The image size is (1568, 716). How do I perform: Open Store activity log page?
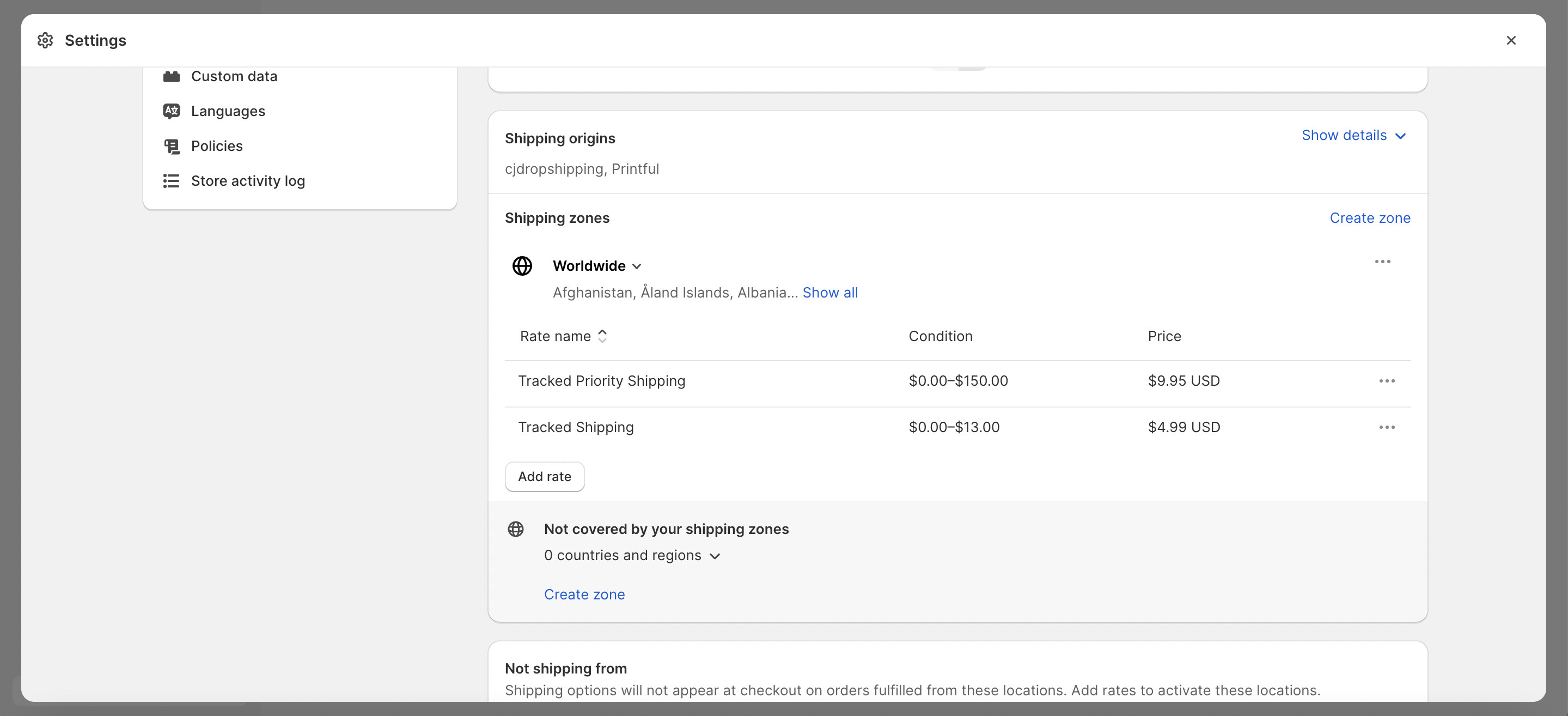pyautogui.click(x=248, y=181)
